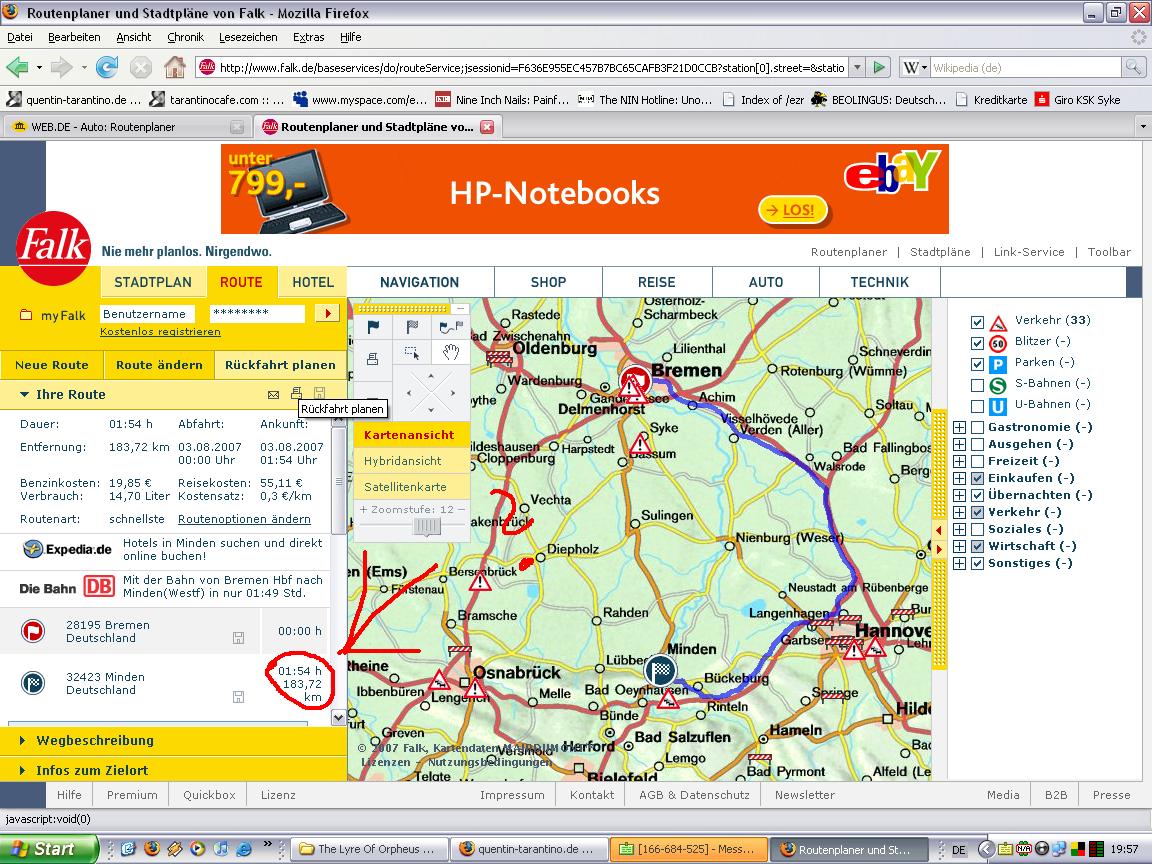Expand the Übernachten category

[x=960, y=495]
